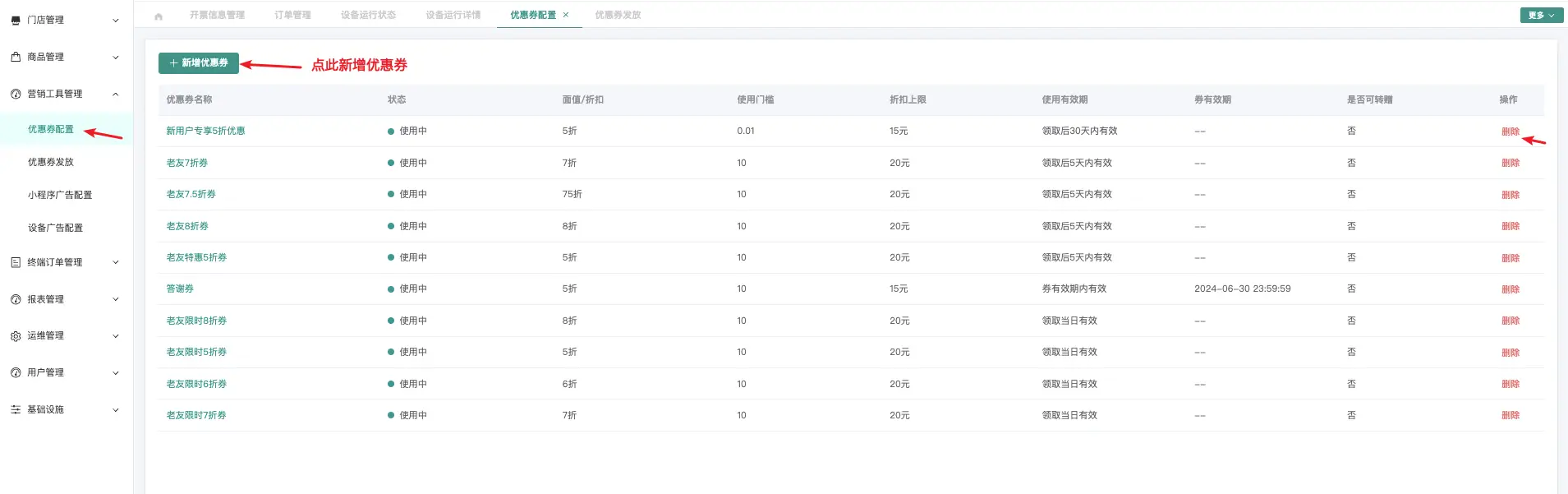The width and height of the screenshot is (1568, 494).
Task: Click the 基础设施 sliders icon
Action: tap(16, 409)
